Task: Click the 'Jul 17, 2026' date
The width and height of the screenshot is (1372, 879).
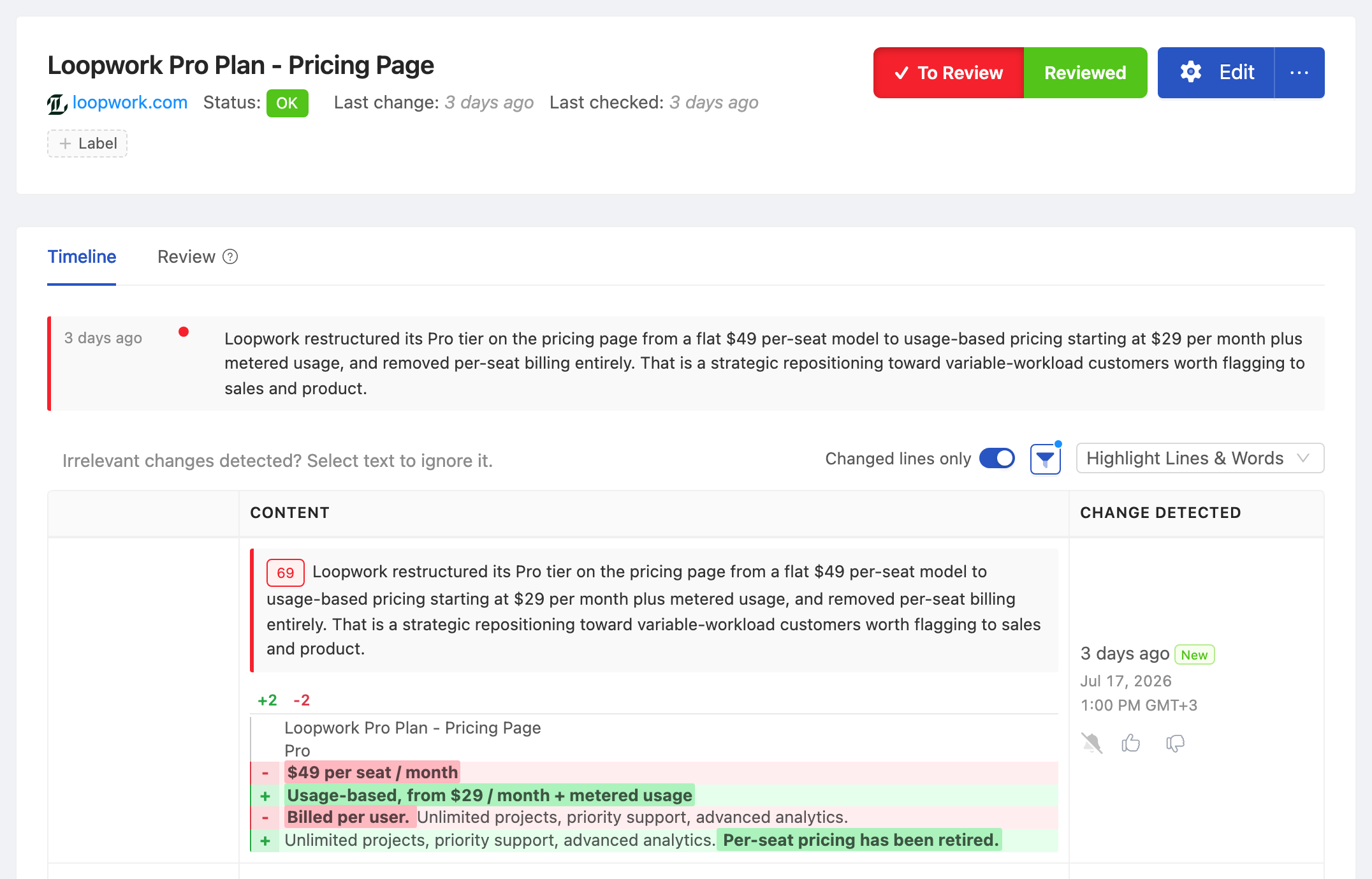Action: [x=1126, y=681]
